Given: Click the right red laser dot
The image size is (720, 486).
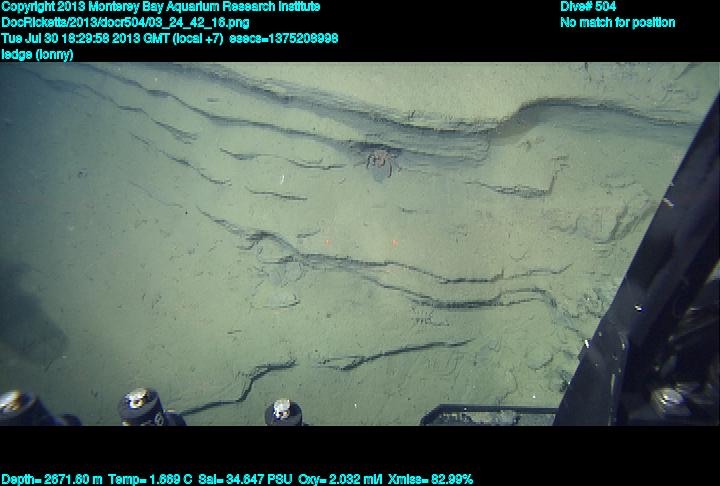Looking at the screenshot, I should point(395,241).
